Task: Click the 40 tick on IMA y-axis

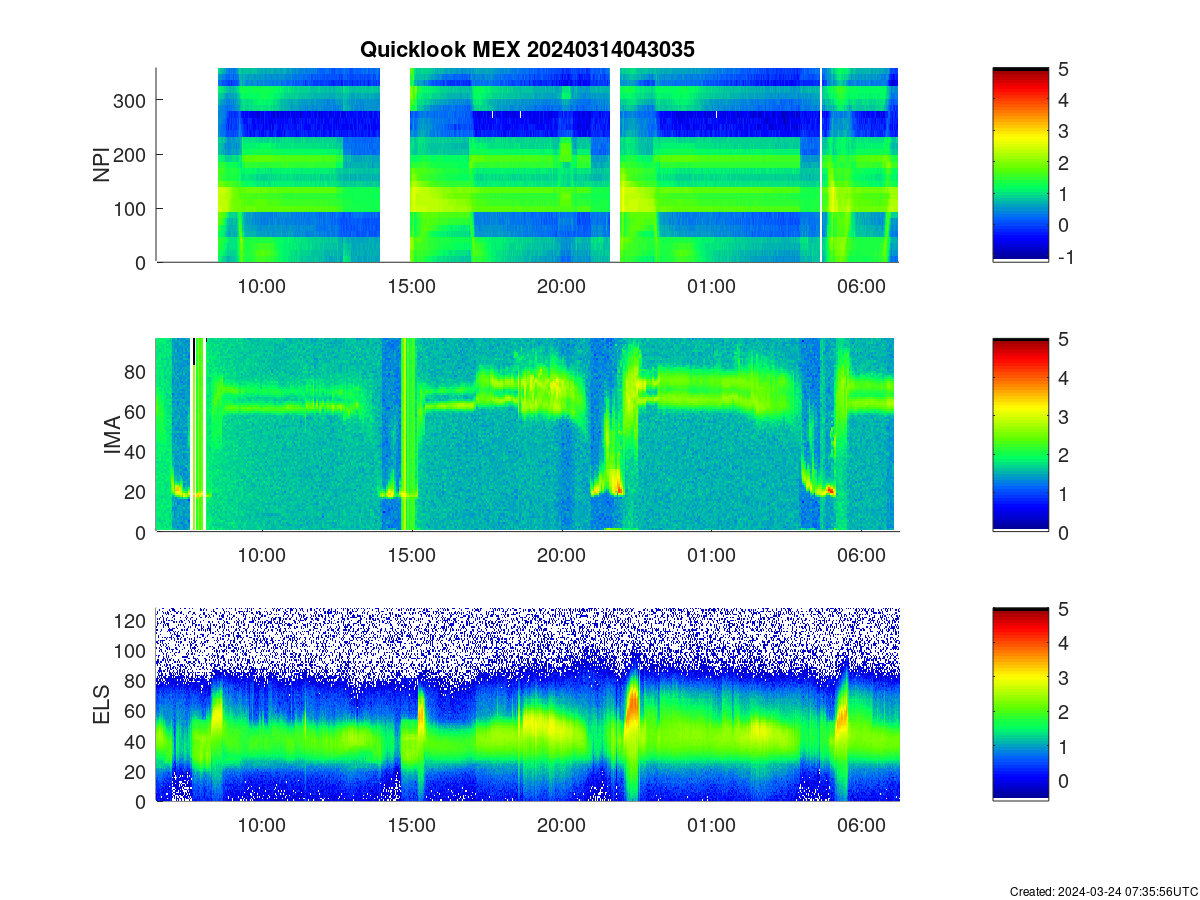Action: 136,452
